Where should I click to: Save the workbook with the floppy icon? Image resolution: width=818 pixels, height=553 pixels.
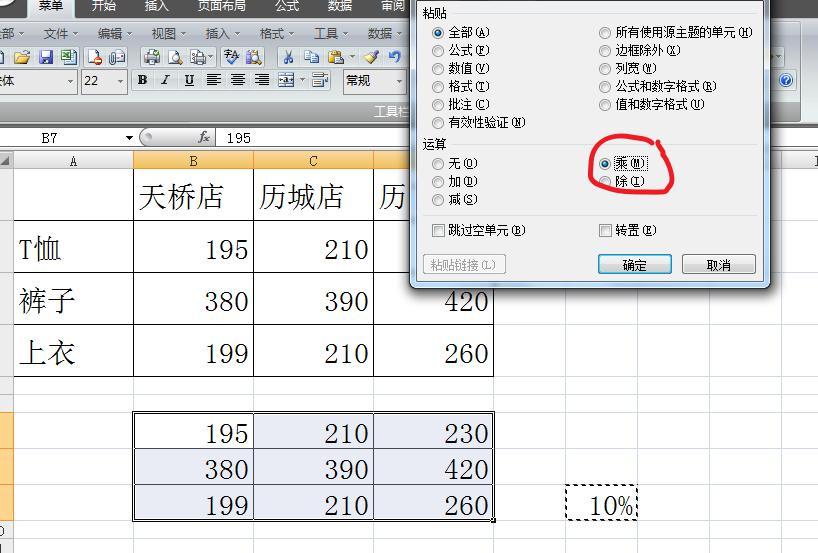coord(46,57)
